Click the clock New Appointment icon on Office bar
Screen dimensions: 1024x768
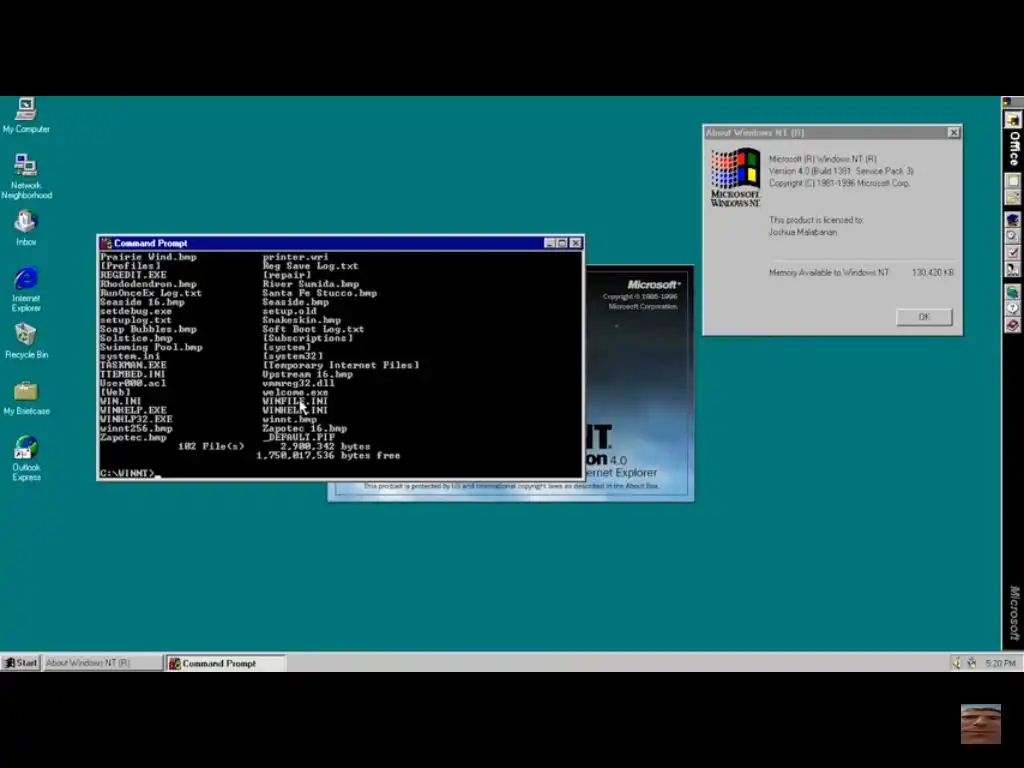tap(1013, 236)
